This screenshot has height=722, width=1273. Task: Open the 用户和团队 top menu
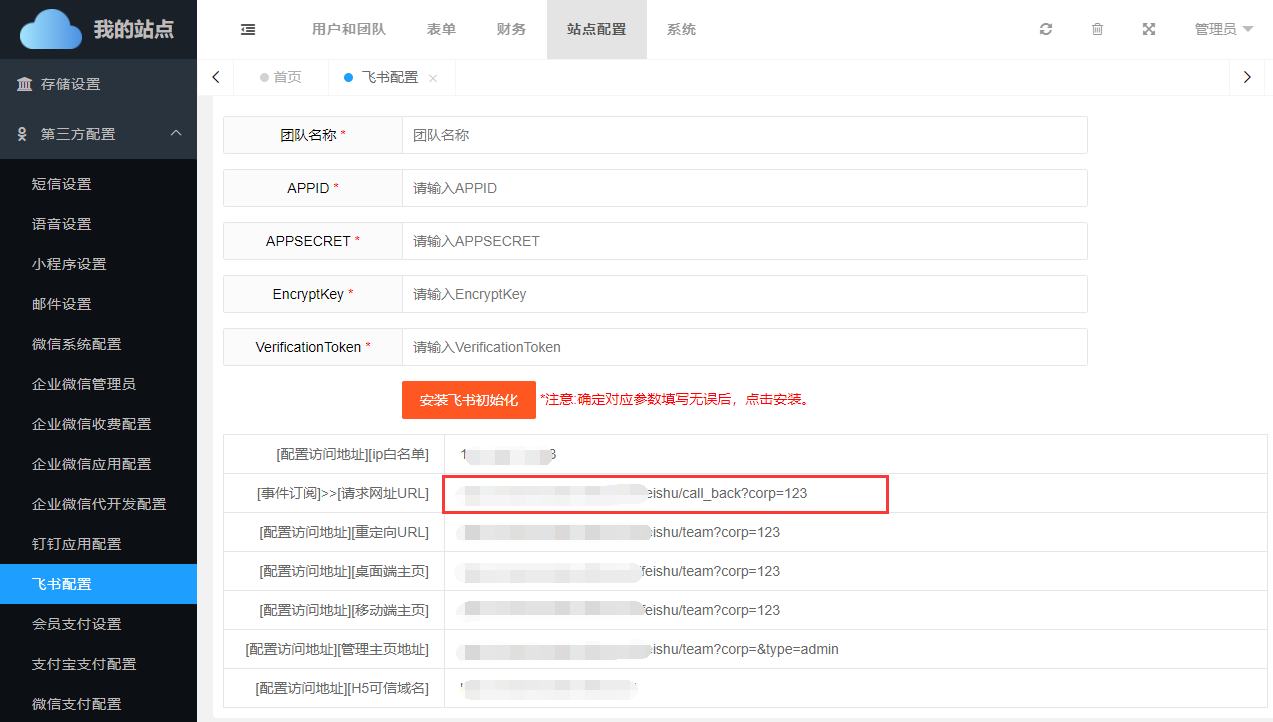[348, 29]
